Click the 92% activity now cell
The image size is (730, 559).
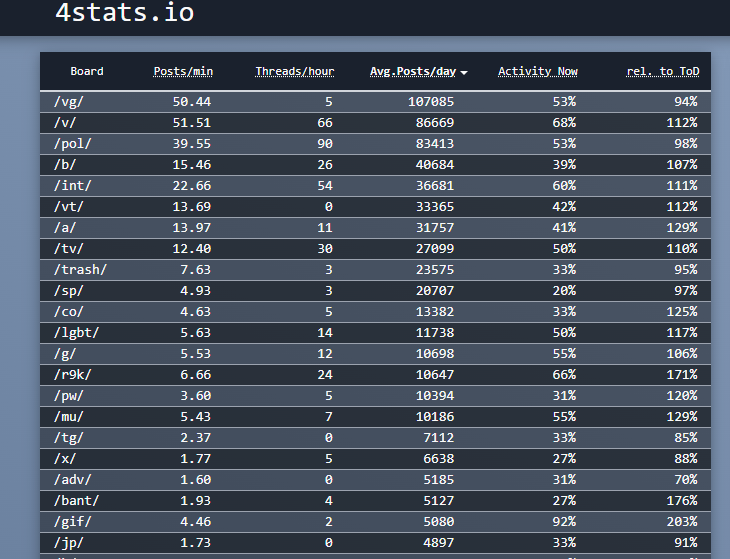coord(564,522)
